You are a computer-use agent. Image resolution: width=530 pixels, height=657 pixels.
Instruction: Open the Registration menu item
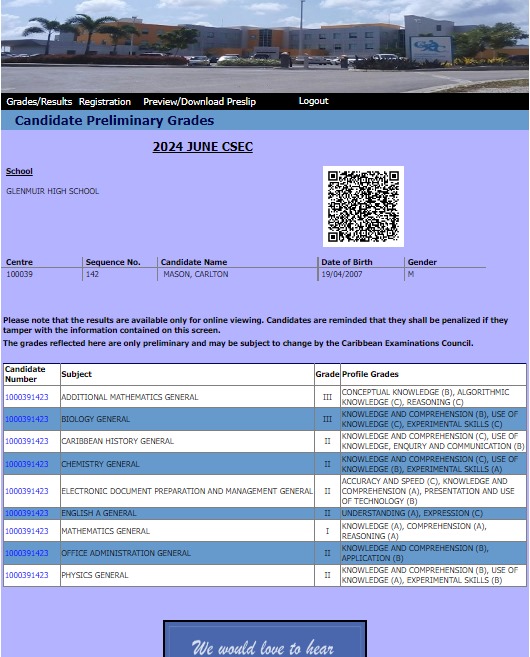[105, 101]
